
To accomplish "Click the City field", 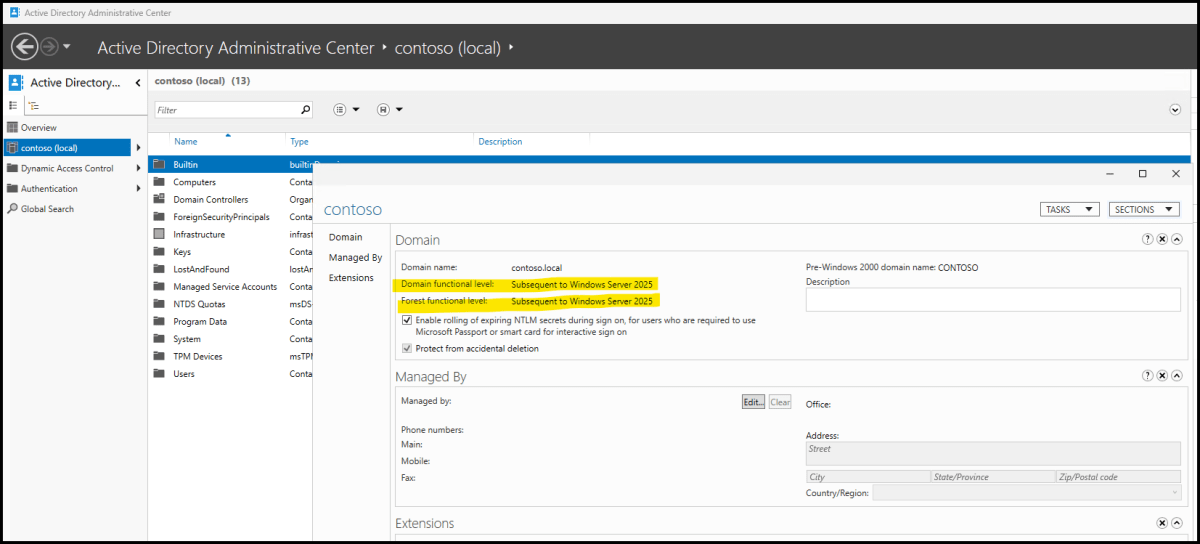I will [x=868, y=478].
